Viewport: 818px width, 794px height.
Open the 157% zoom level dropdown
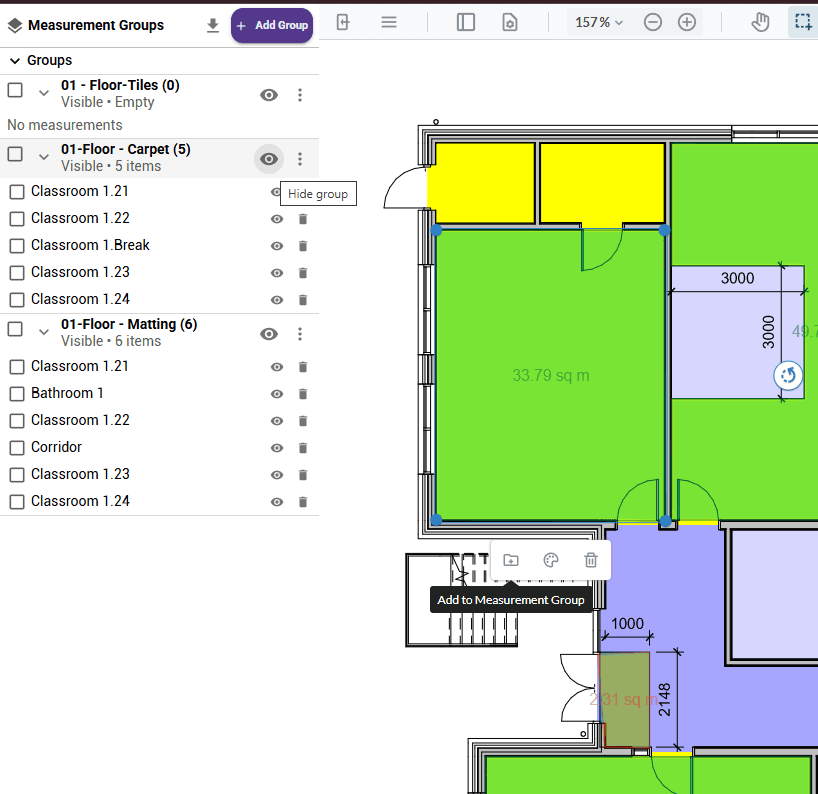(598, 22)
